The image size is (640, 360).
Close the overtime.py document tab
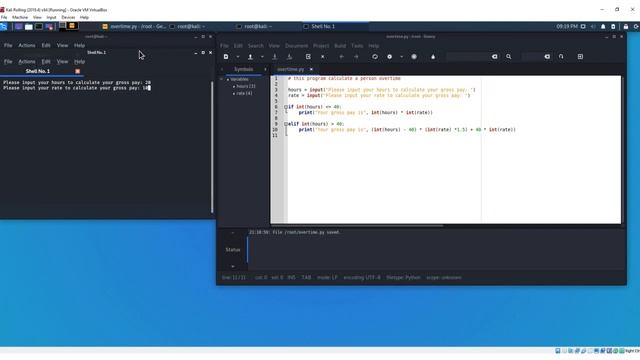click(x=311, y=69)
